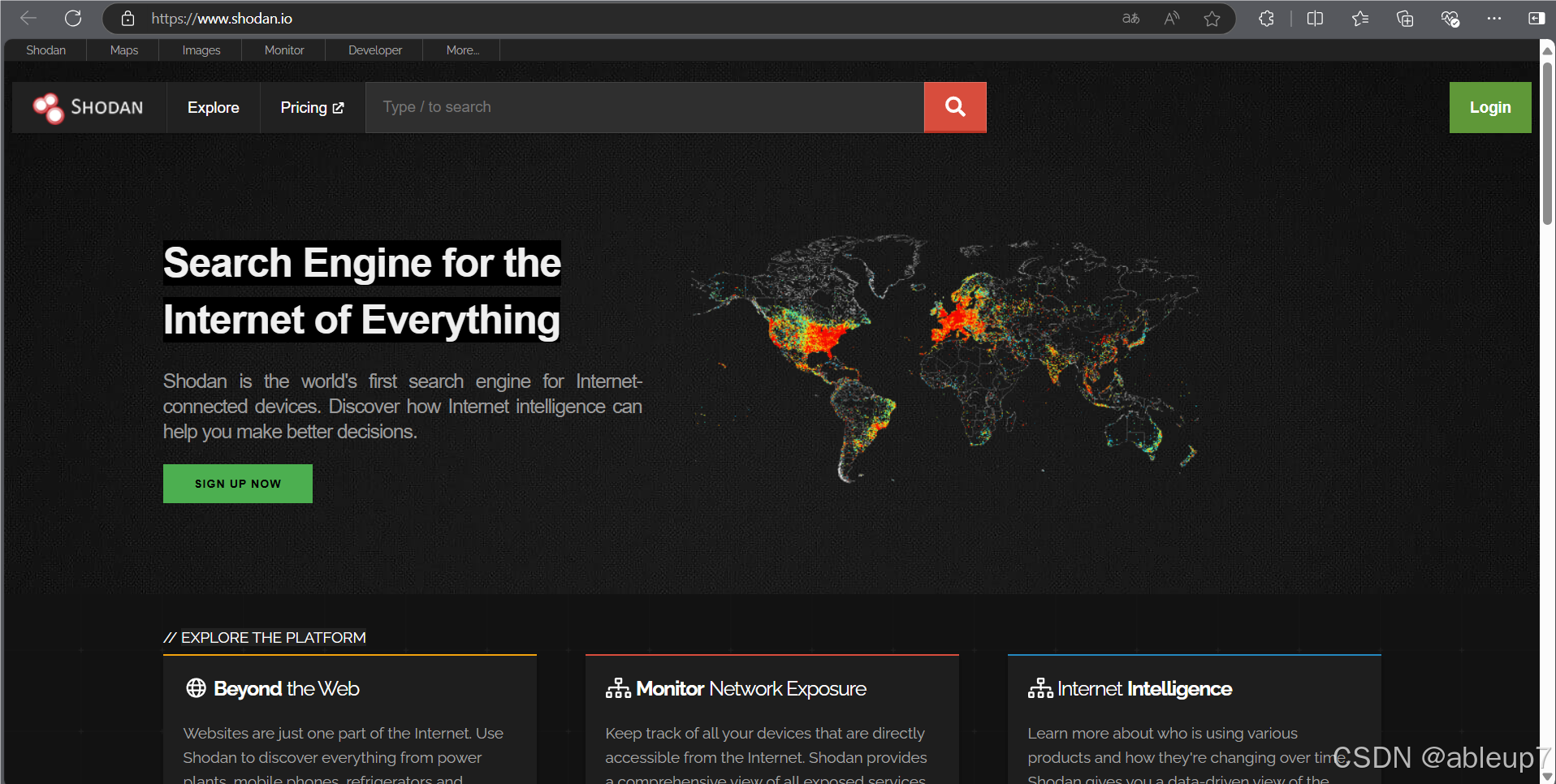The width and height of the screenshot is (1556, 784).
Task: Add page to favorites star
Action: coord(1212,18)
